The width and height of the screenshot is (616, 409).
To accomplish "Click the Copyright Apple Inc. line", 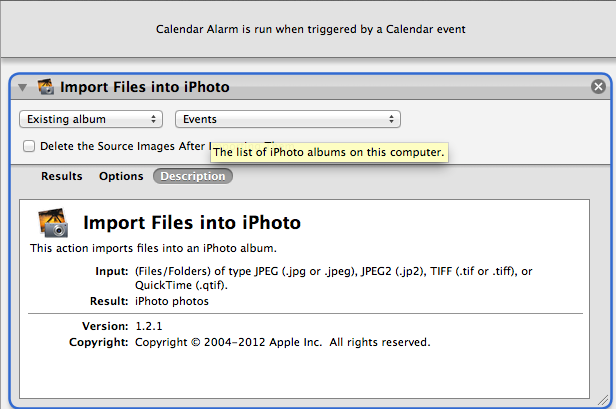I will click(x=250, y=342).
